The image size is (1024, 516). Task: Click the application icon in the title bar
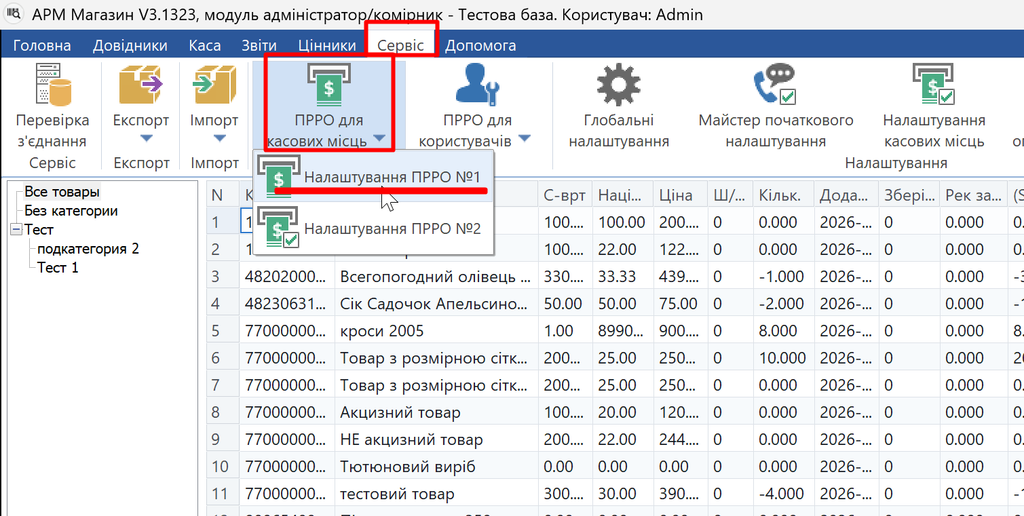tap(14, 14)
